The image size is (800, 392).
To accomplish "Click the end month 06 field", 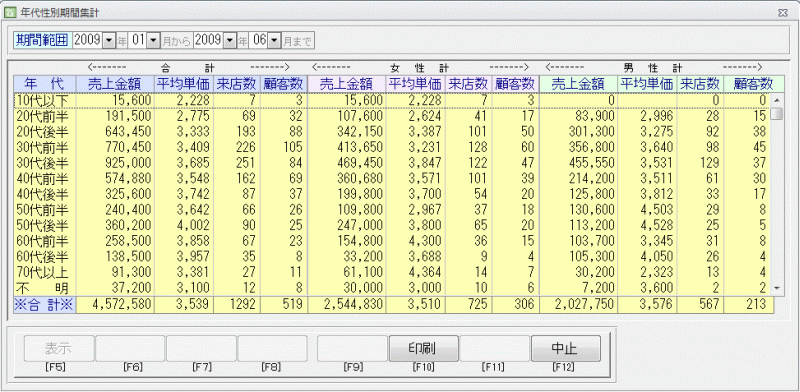I will coord(259,40).
